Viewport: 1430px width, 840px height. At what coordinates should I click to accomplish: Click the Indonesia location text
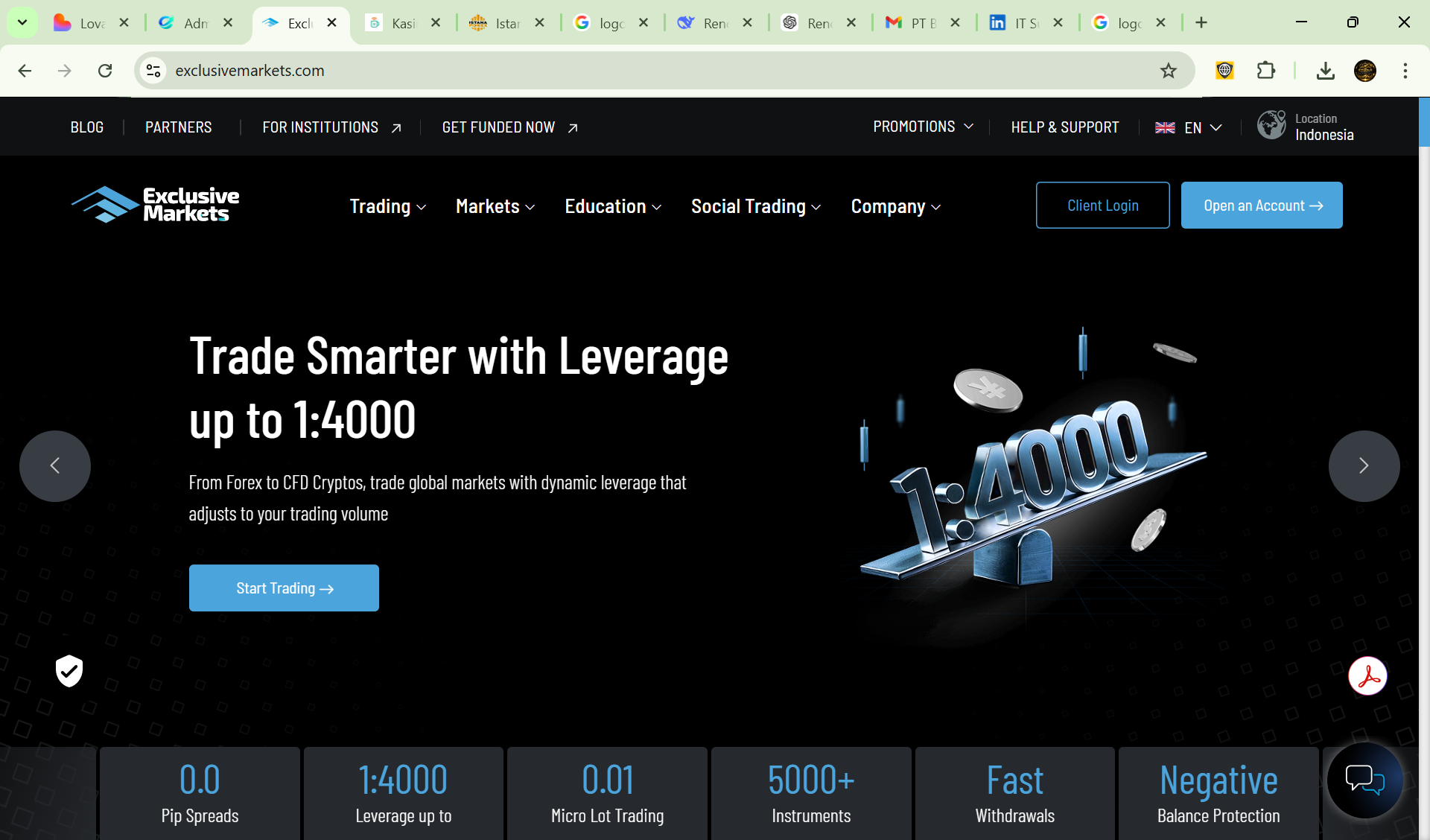(1324, 135)
